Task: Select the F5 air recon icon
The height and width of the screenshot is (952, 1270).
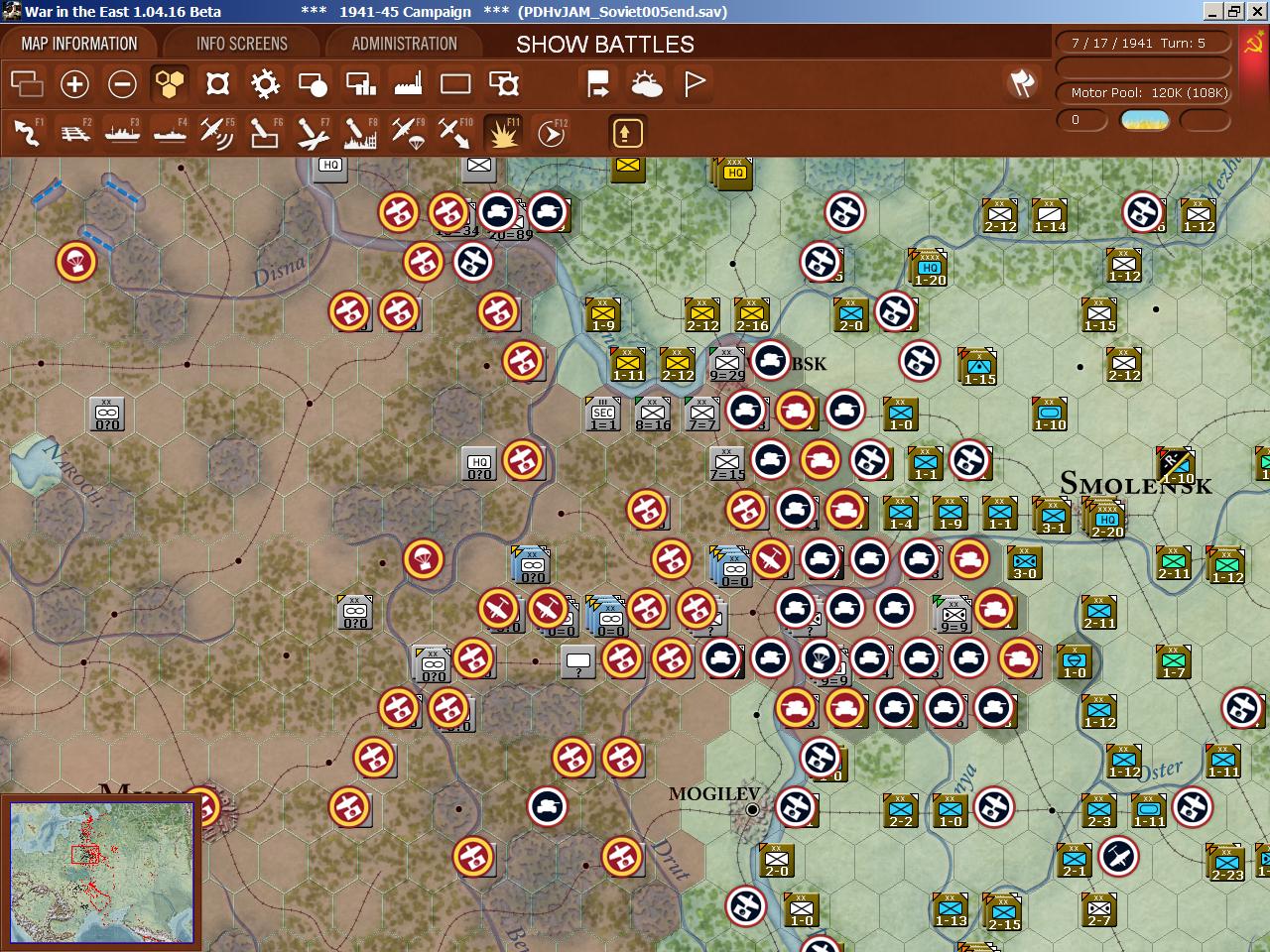Action: (217, 133)
